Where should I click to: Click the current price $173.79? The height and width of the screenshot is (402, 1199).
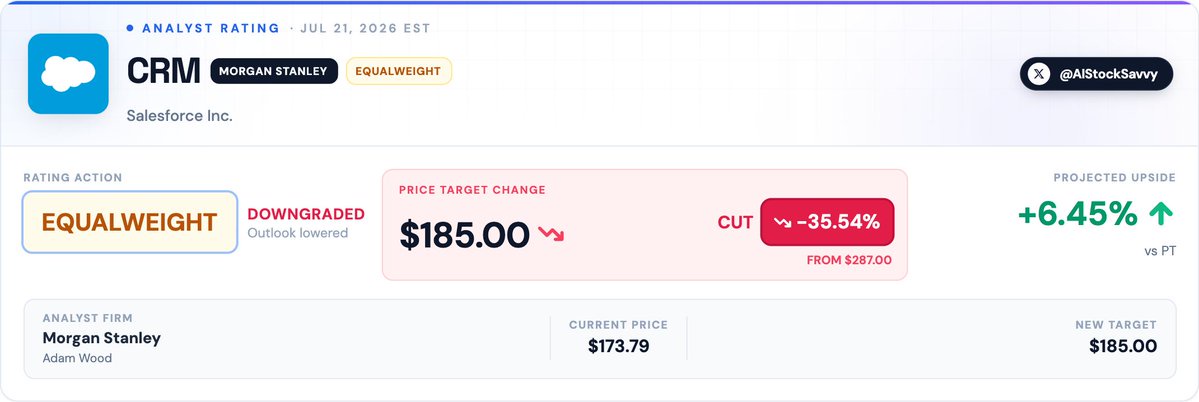pyautogui.click(x=618, y=346)
